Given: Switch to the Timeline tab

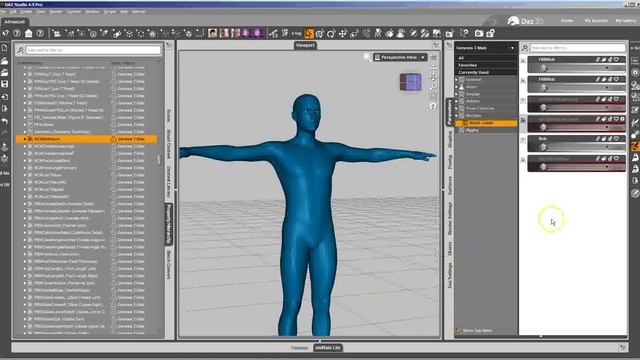Looking at the screenshot, I should tap(300, 348).
